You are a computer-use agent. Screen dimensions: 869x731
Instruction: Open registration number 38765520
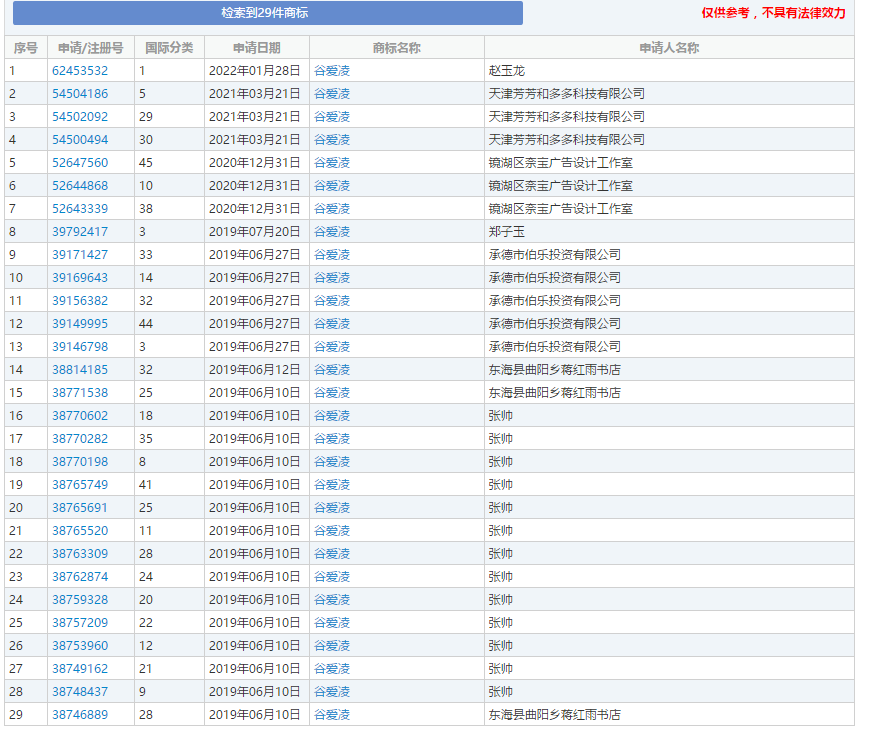(x=80, y=531)
